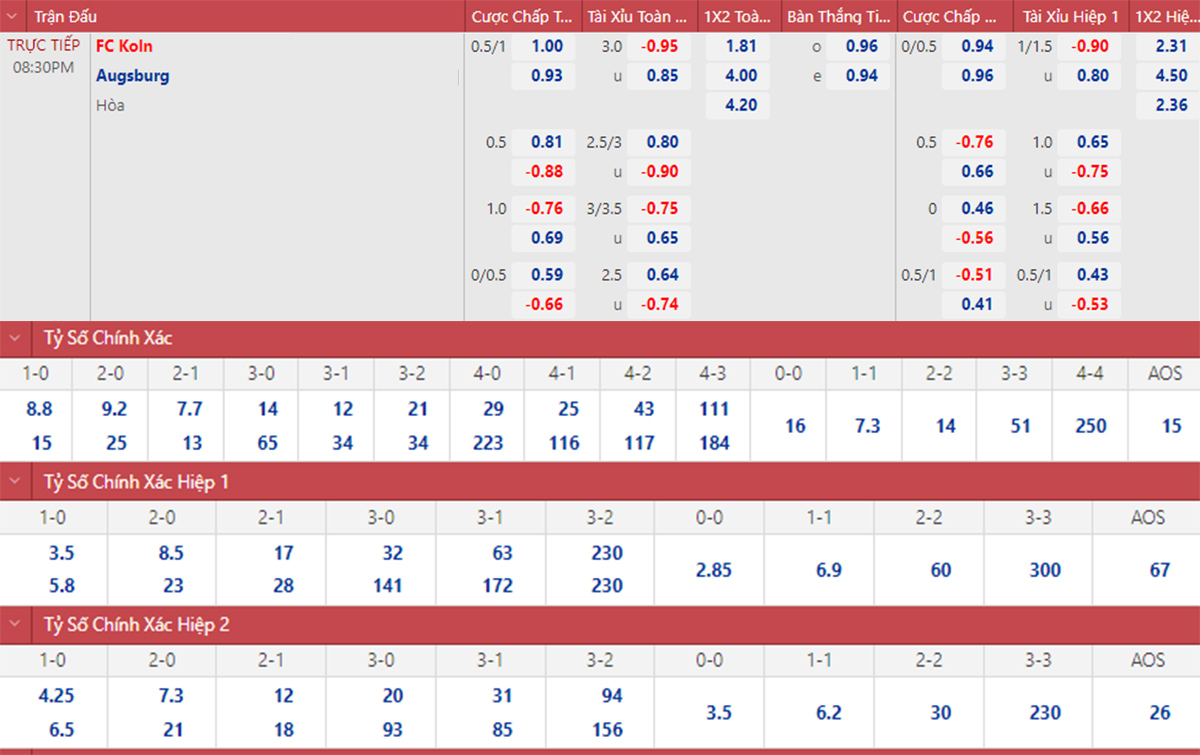Screen dimensions: 1200x755
Task: Collapse the Trận Đấu section chevron
Action: click(16, 17)
